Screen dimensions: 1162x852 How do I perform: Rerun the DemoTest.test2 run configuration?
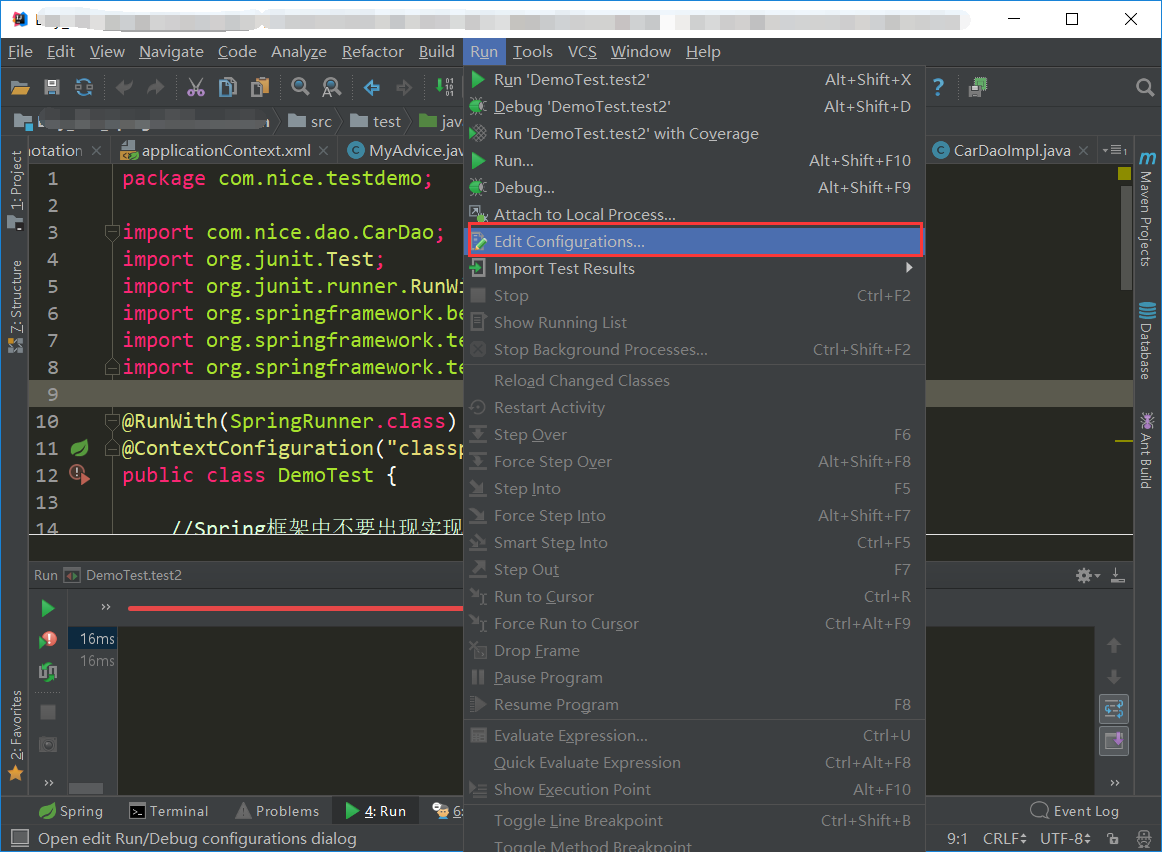[47, 607]
